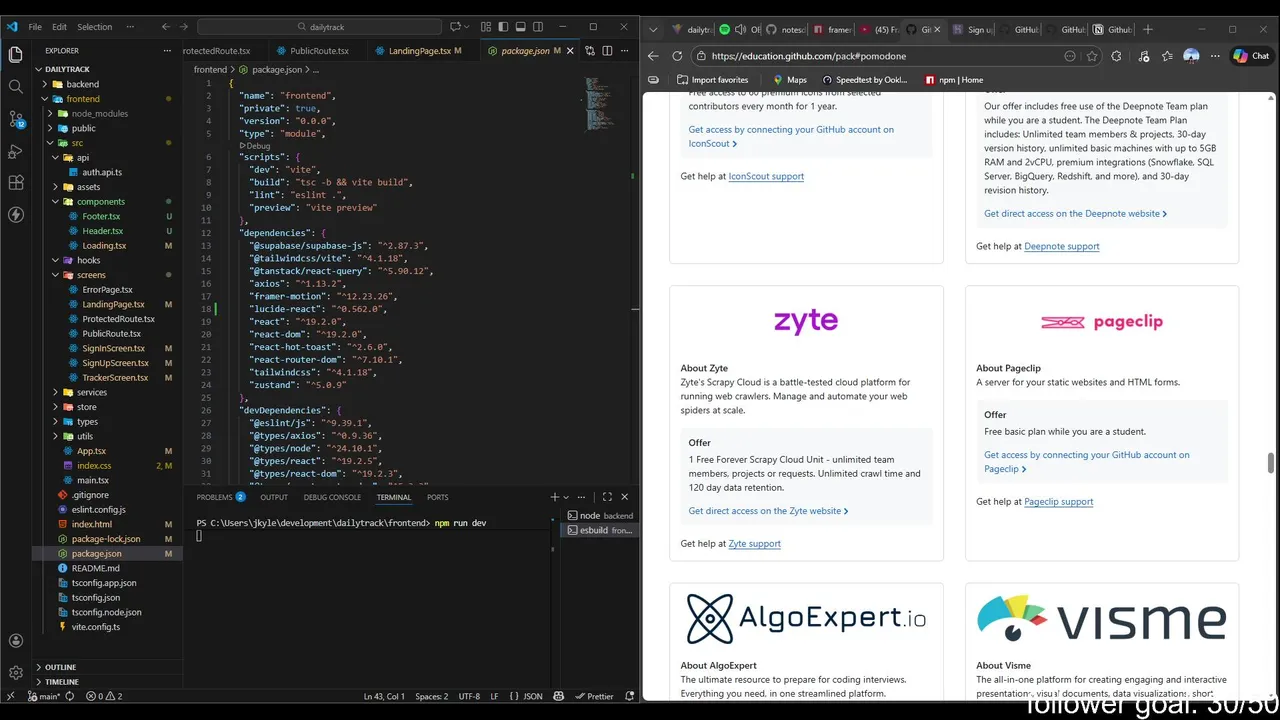
Task: Expand the hooks folder
Action: point(88,260)
